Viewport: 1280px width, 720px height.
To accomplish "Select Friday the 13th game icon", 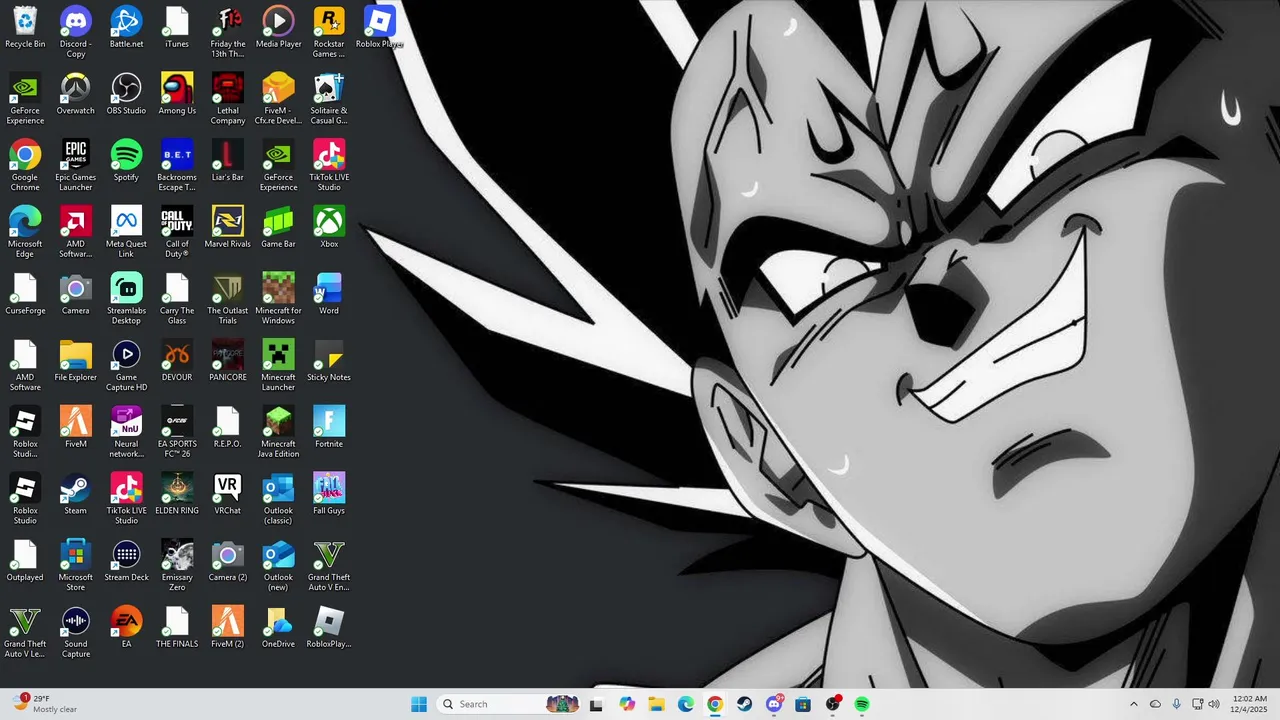I will (228, 33).
